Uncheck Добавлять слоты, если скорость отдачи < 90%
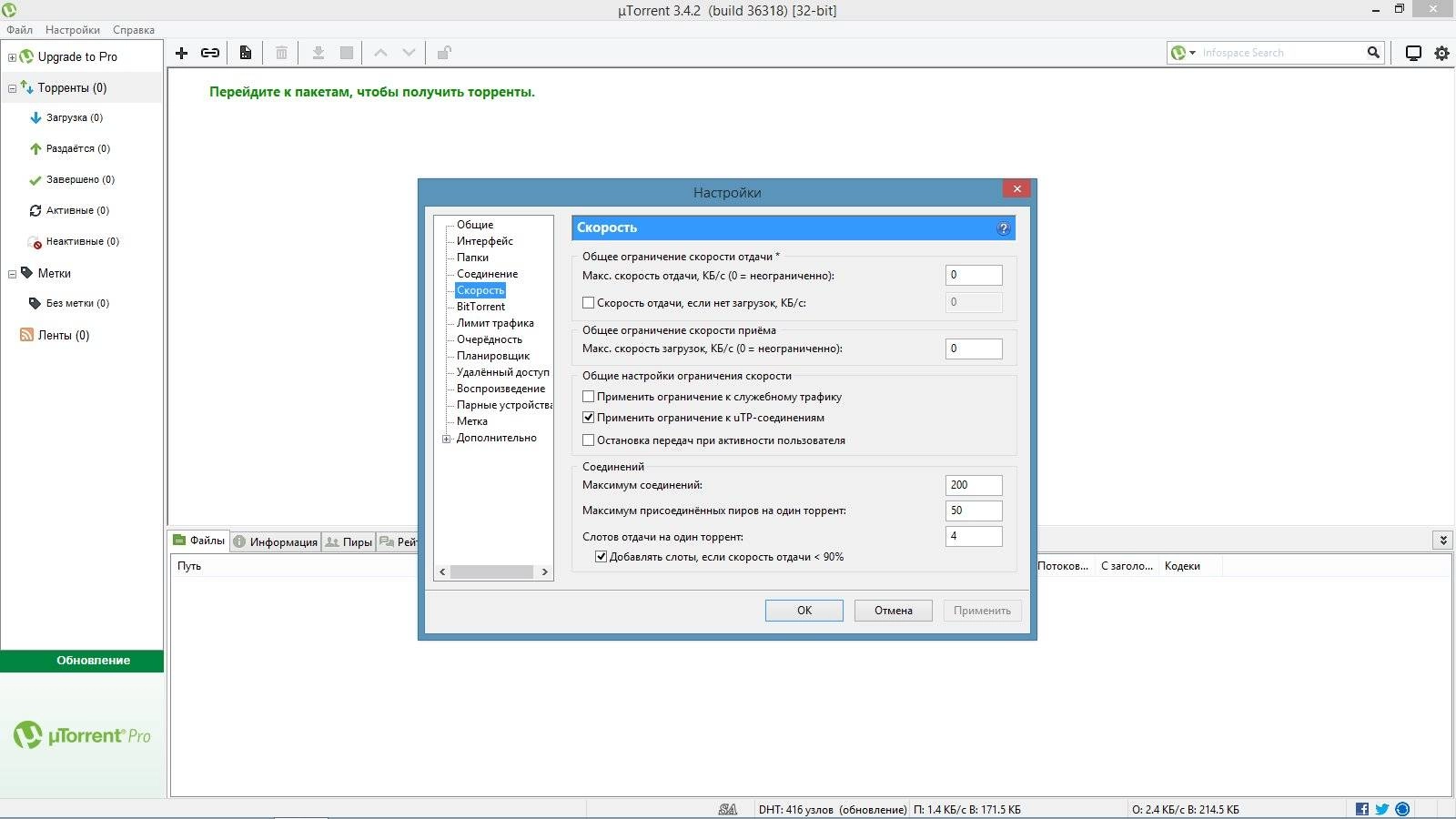Image resolution: width=1456 pixels, height=819 pixels. click(601, 556)
